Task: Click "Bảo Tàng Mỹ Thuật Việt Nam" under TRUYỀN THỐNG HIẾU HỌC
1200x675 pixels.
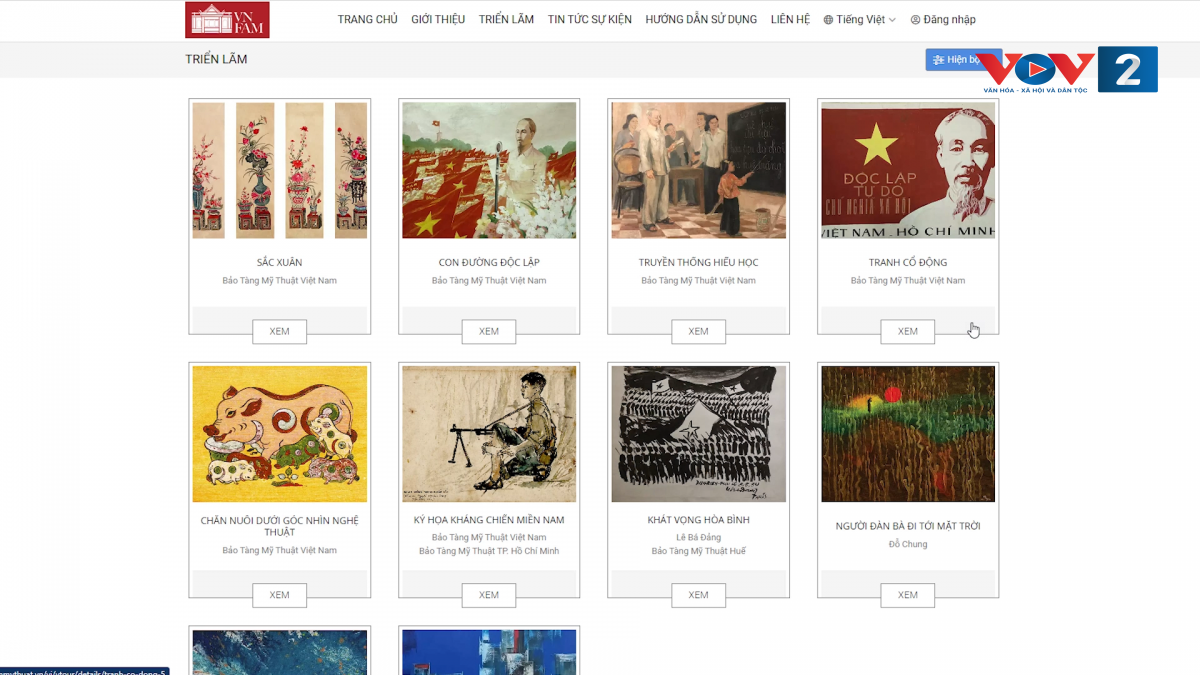Action: (x=699, y=281)
